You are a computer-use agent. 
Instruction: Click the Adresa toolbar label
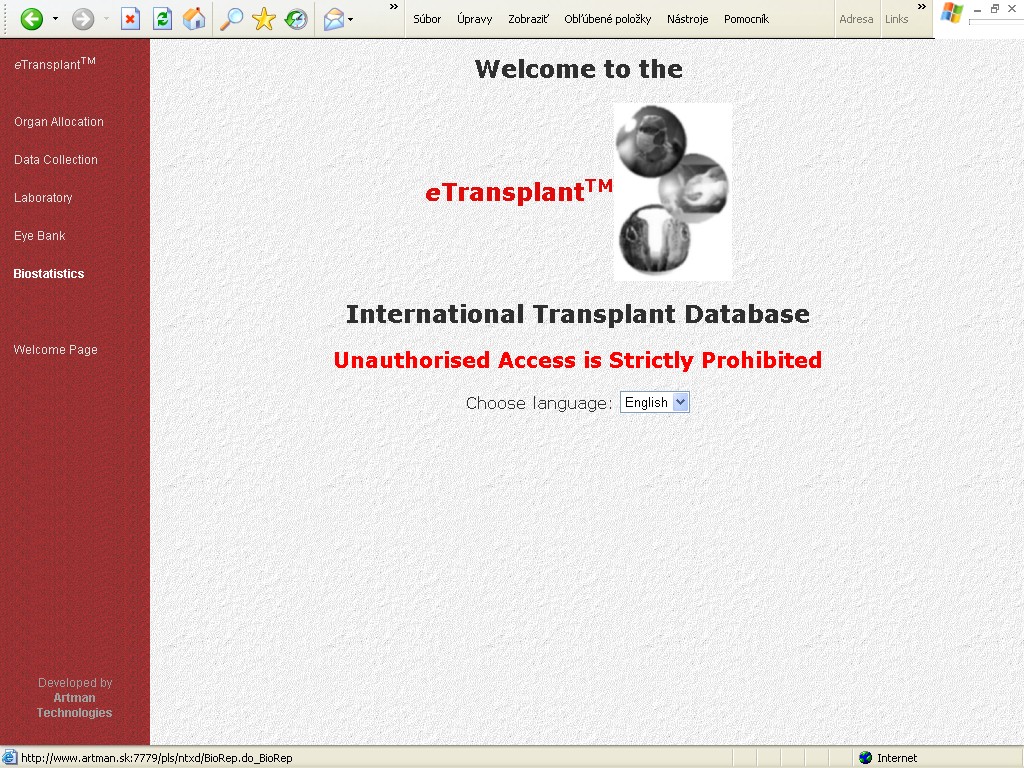(856, 19)
